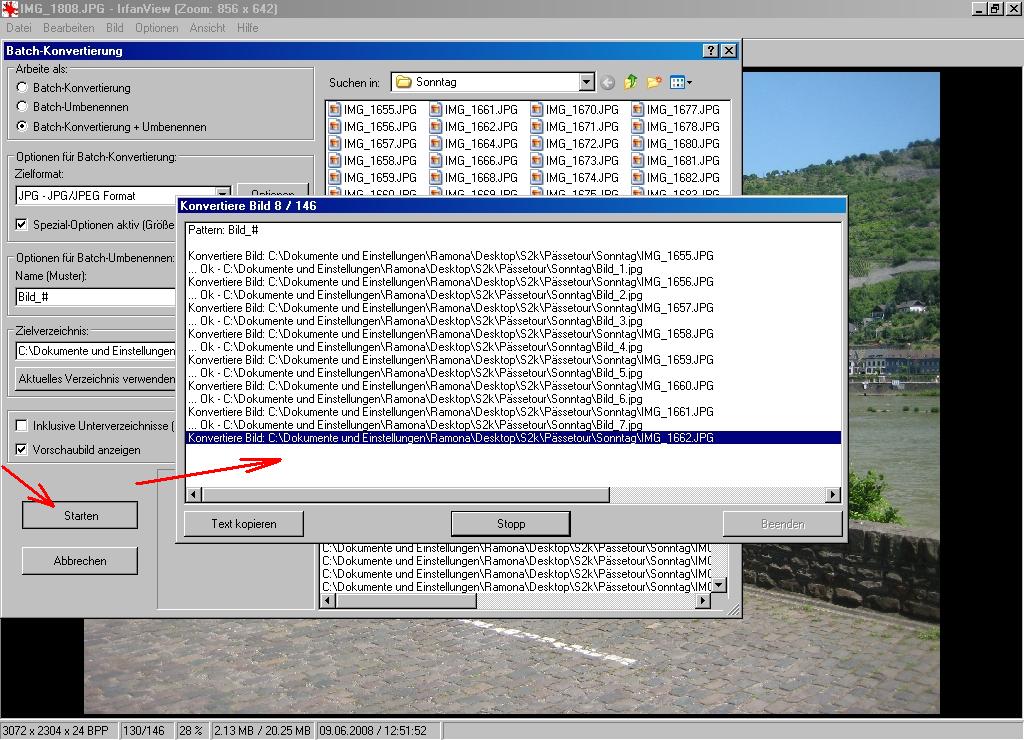
Task: Select the IMG_1655.JPG file icon
Action: pos(335,110)
